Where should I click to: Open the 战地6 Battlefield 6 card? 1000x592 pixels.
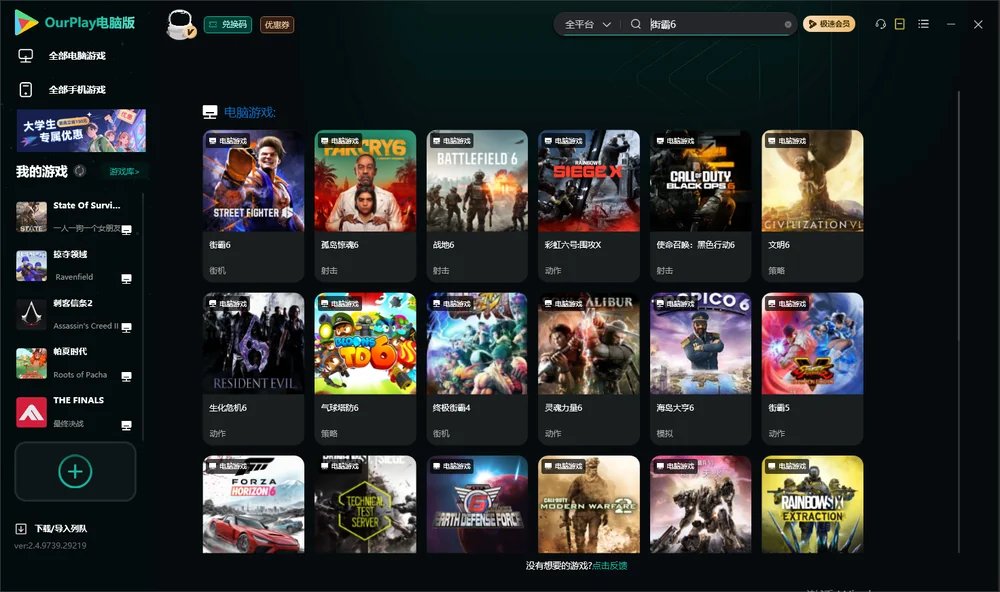477,206
